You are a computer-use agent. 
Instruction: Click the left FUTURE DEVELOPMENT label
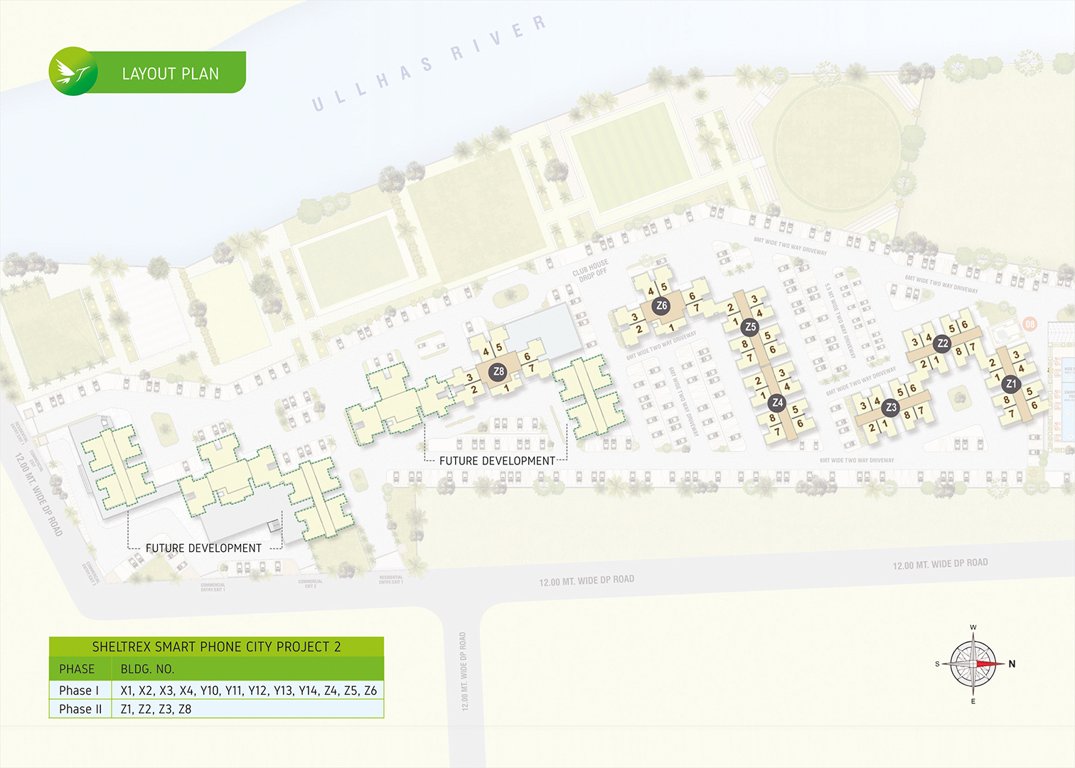[x=203, y=548]
